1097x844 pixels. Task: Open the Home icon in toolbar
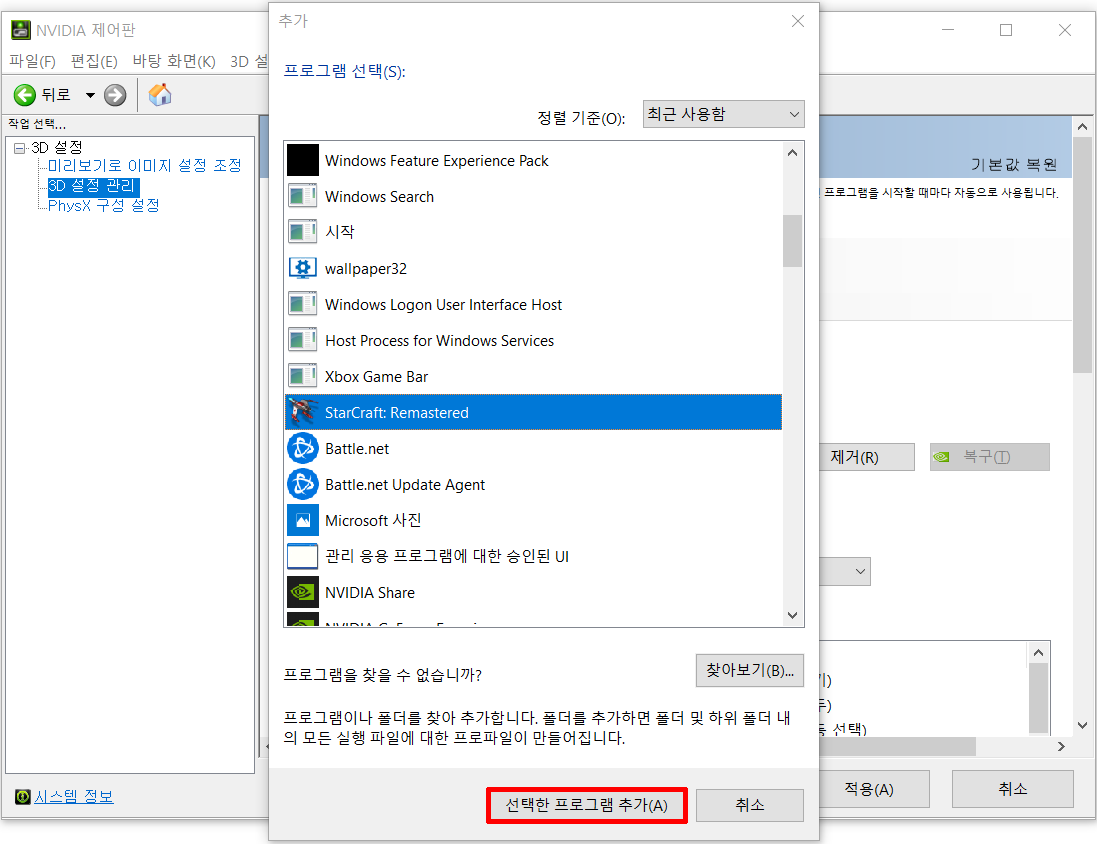[x=160, y=94]
